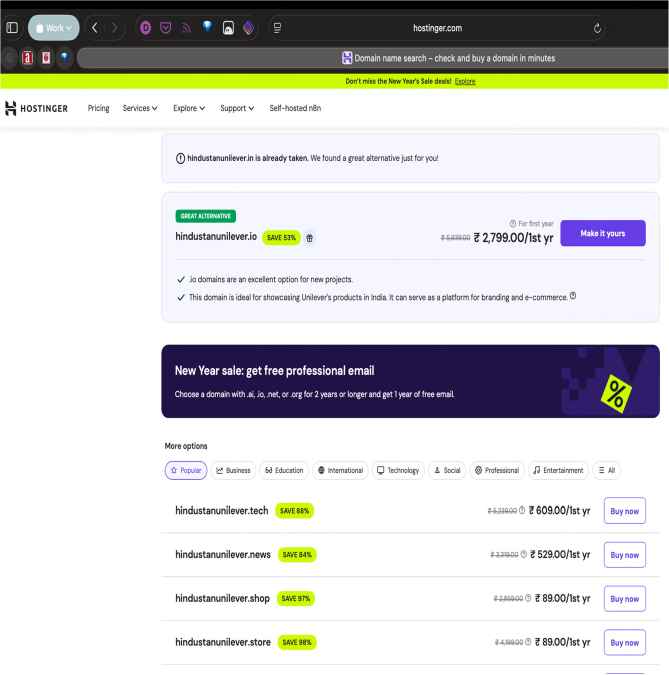
Task: Click the info icon next to .shop old price
Action: (x=528, y=598)
